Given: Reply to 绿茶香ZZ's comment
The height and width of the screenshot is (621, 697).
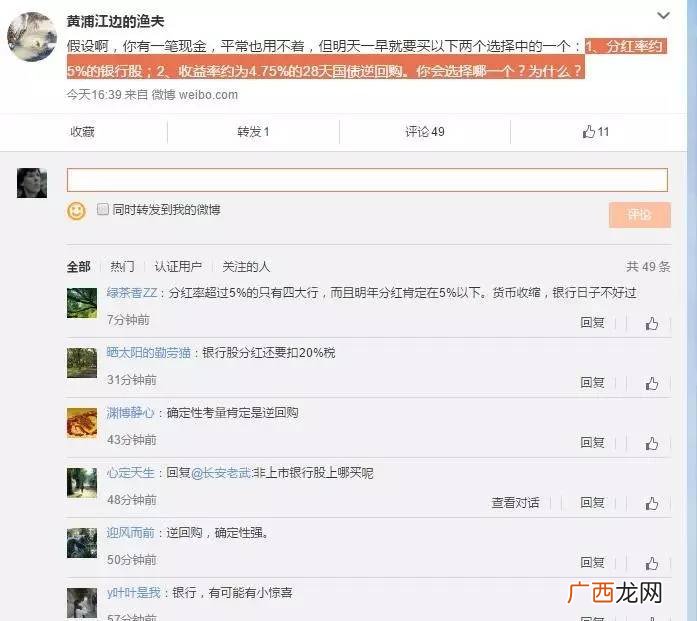Looking at the screenshot, I should click(x=592, y=322).
